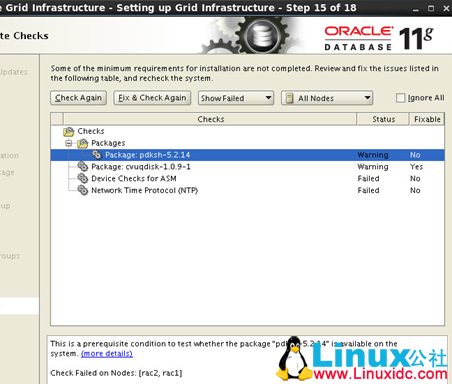
Task: Click Failed status of Network Time Protocol
Action: [368, 190]
